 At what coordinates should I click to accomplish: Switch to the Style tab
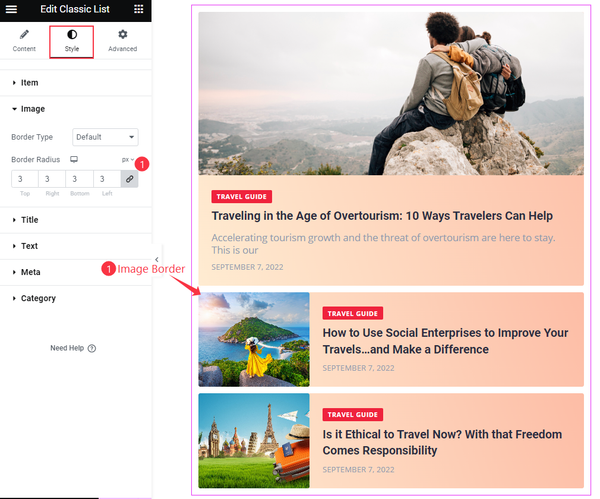pos(72,41)
